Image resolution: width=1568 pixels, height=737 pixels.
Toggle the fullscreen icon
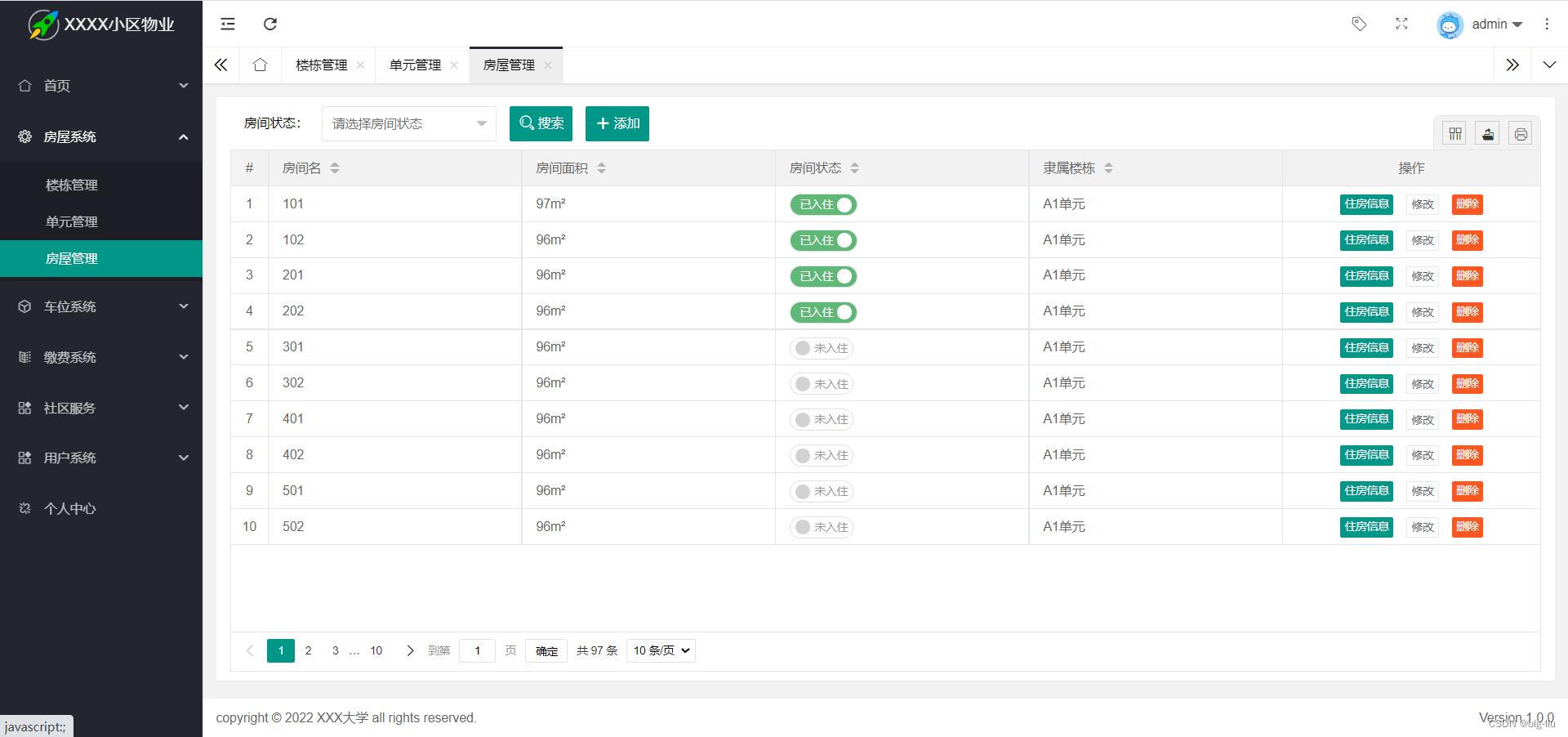(1401, 24)
